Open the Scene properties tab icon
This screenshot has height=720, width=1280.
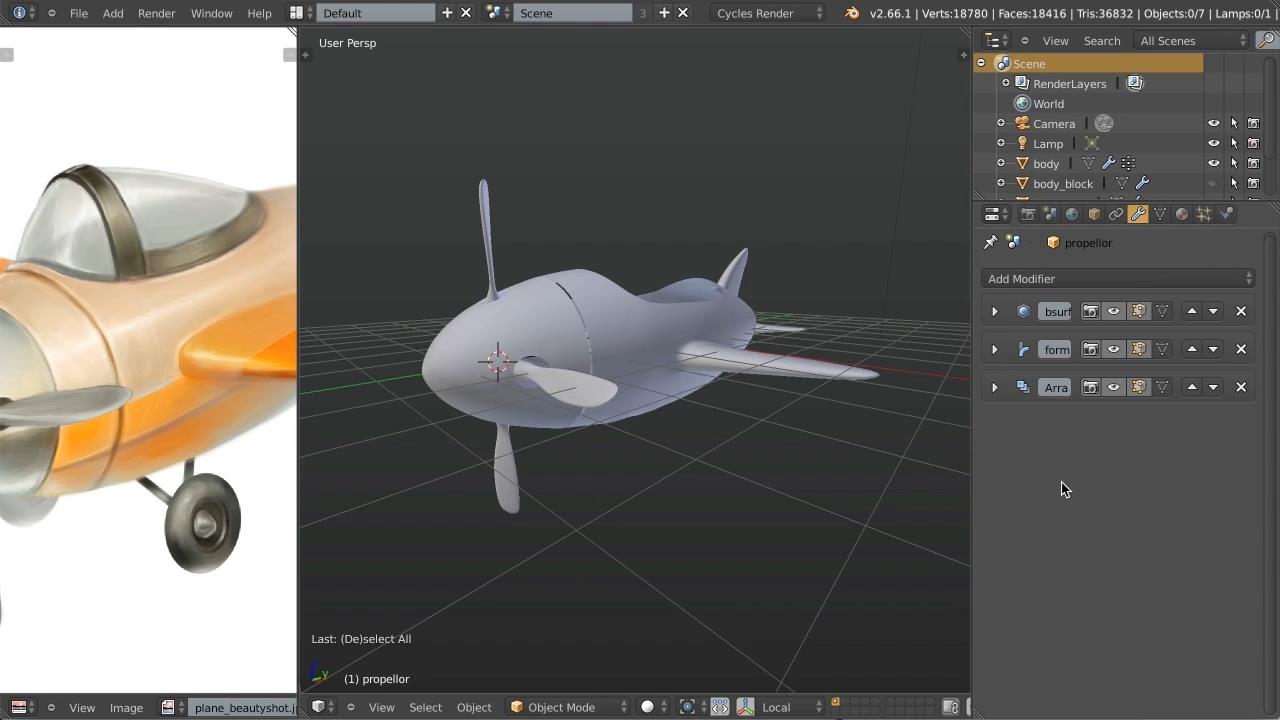coord(1050,214)
